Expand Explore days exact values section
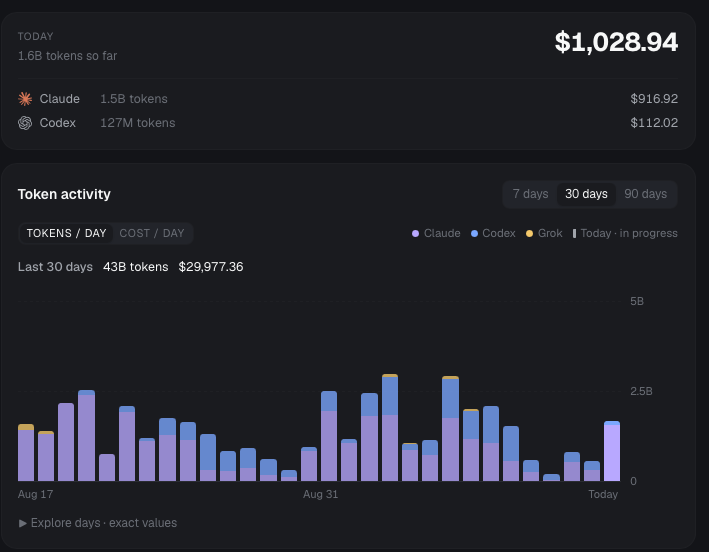Viewport: 709px width, 552px height. 97,523
